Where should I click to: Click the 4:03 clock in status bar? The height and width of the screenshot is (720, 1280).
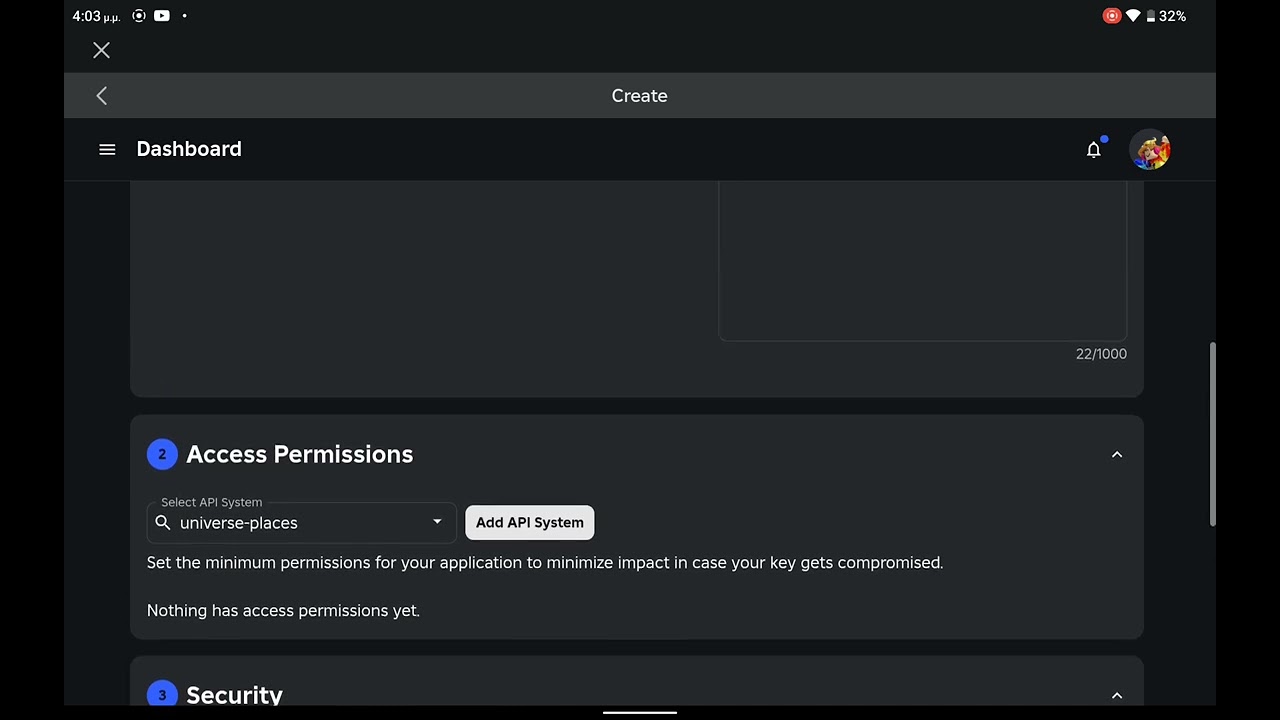[96, 16]
